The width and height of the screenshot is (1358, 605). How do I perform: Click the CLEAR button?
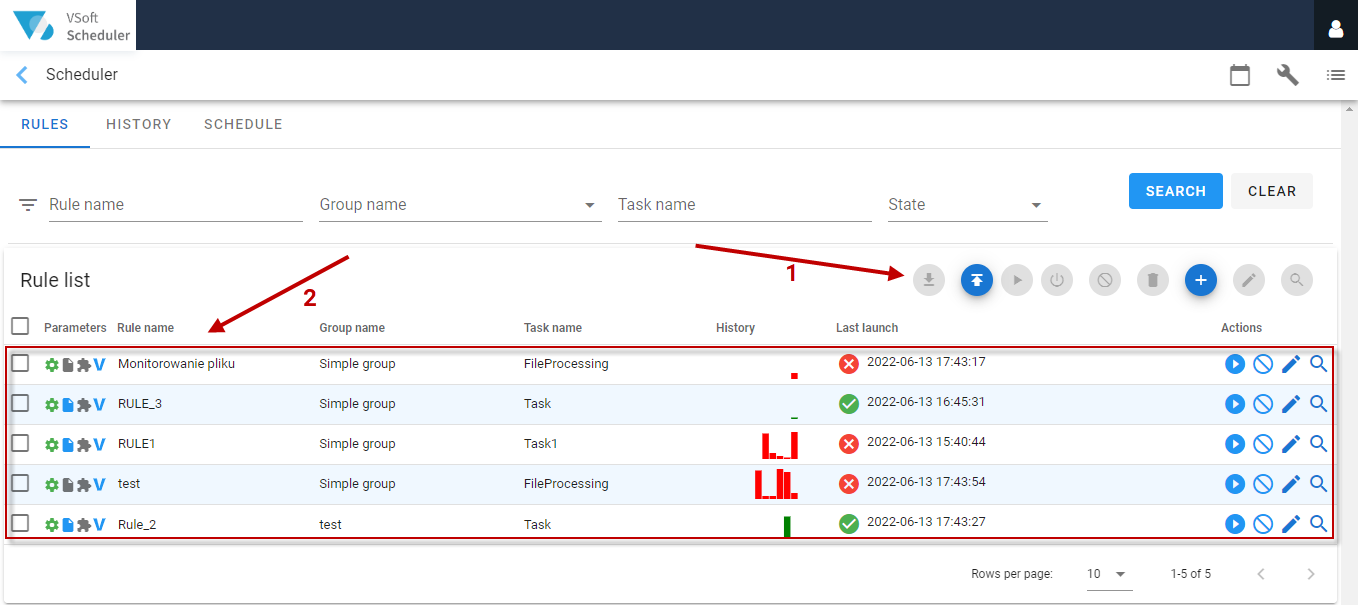[x=1272, y=191]
